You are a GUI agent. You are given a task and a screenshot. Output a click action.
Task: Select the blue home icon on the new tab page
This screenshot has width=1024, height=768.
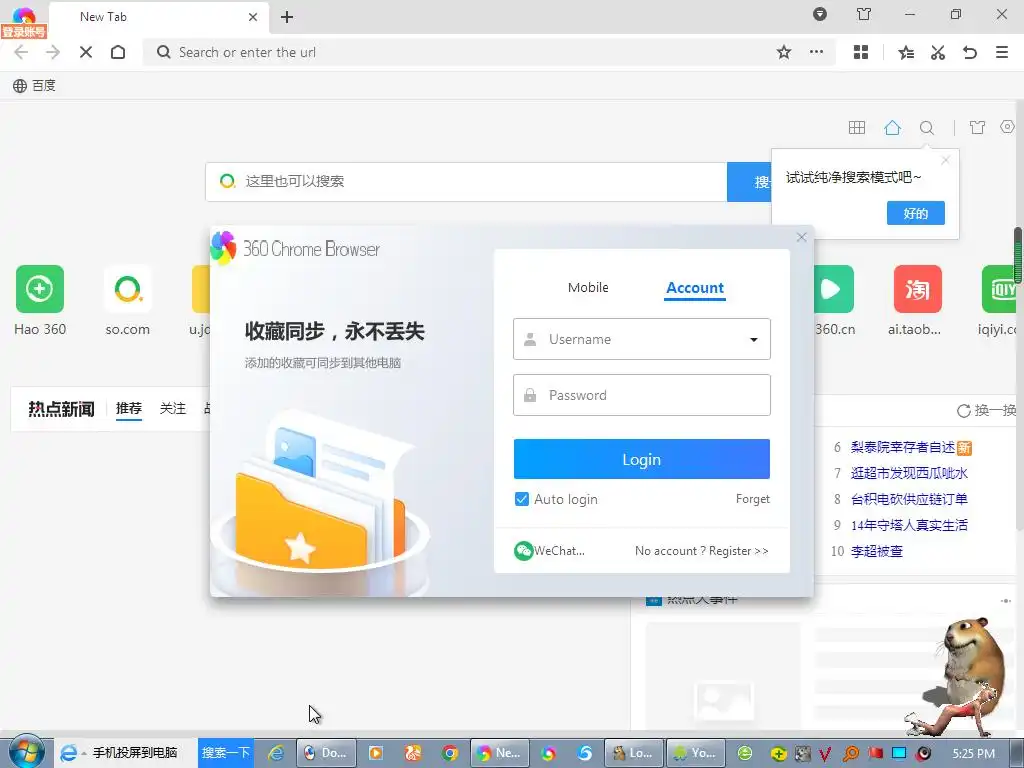(892, 127)
